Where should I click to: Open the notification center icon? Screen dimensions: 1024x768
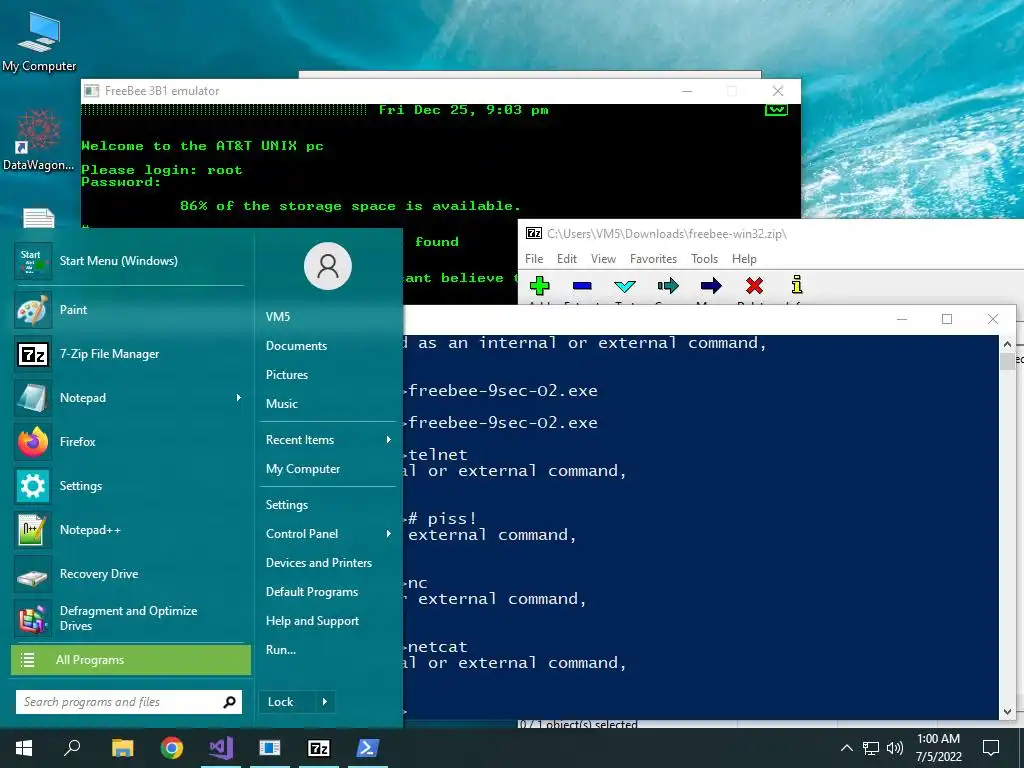click(991, 748)
